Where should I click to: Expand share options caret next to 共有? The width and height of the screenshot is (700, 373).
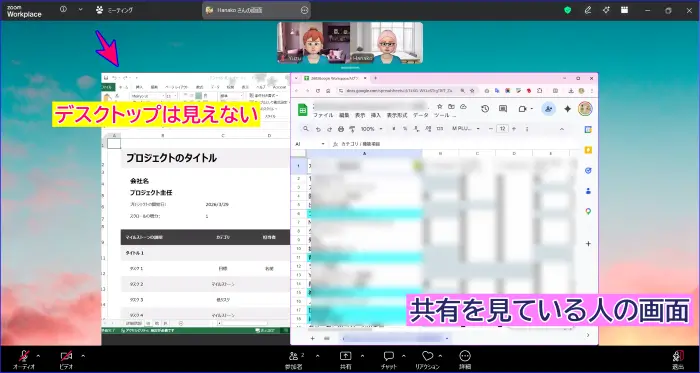coord(362,356)
